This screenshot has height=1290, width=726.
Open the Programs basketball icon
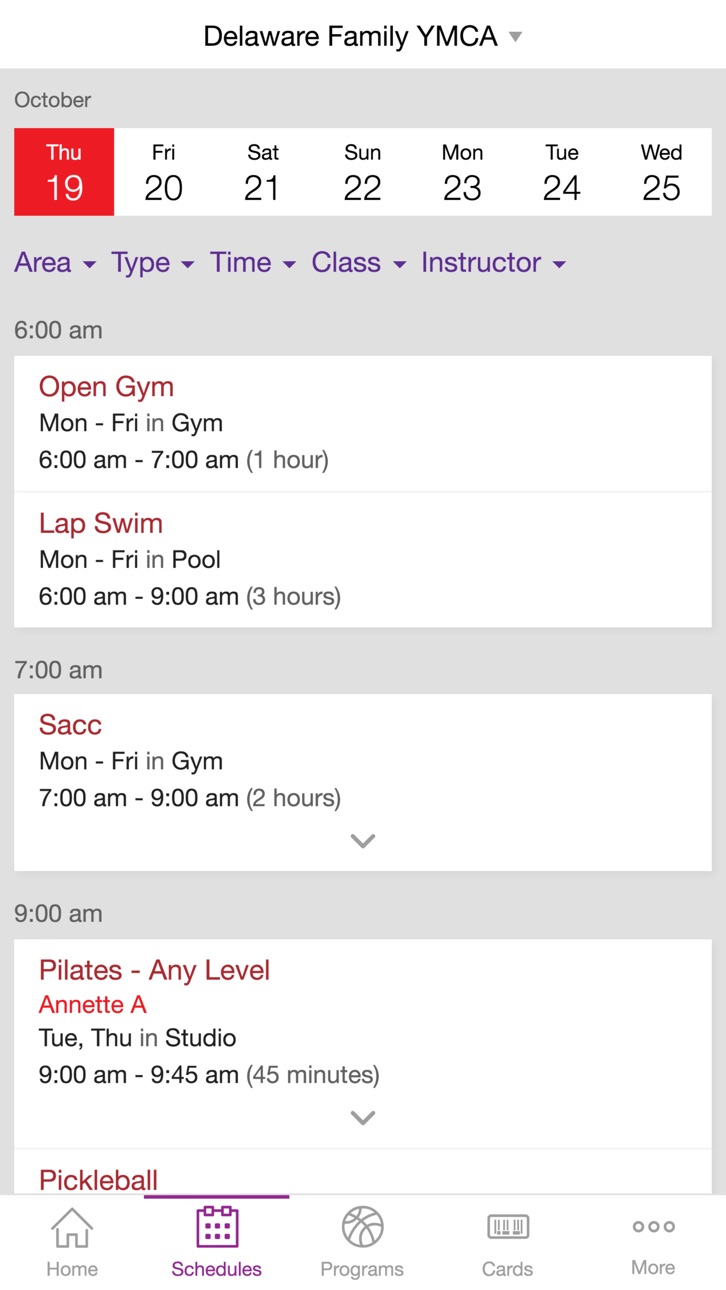tap(362, 1227)
